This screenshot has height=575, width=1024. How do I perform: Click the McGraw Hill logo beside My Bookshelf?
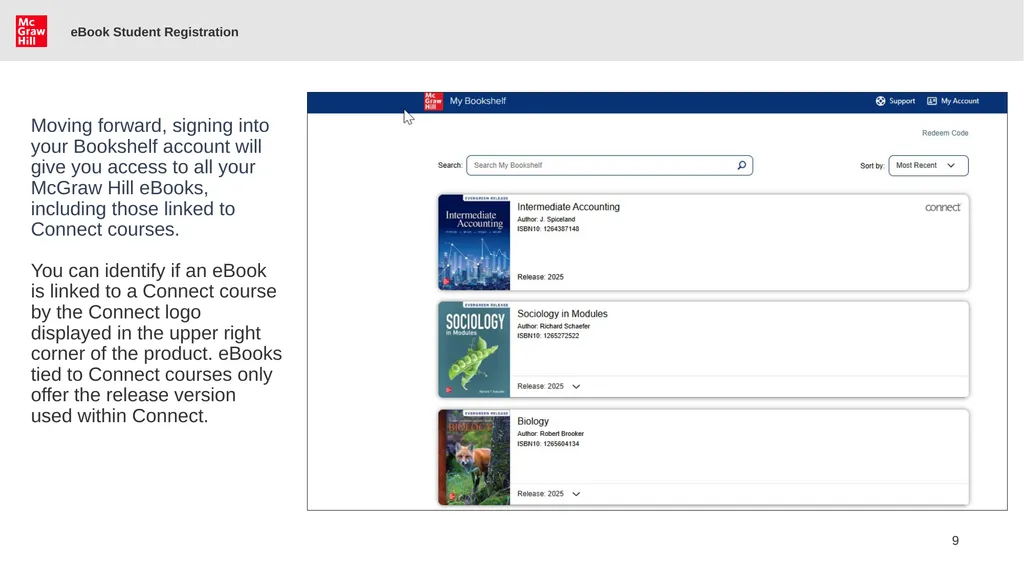(x=433, y=101)
